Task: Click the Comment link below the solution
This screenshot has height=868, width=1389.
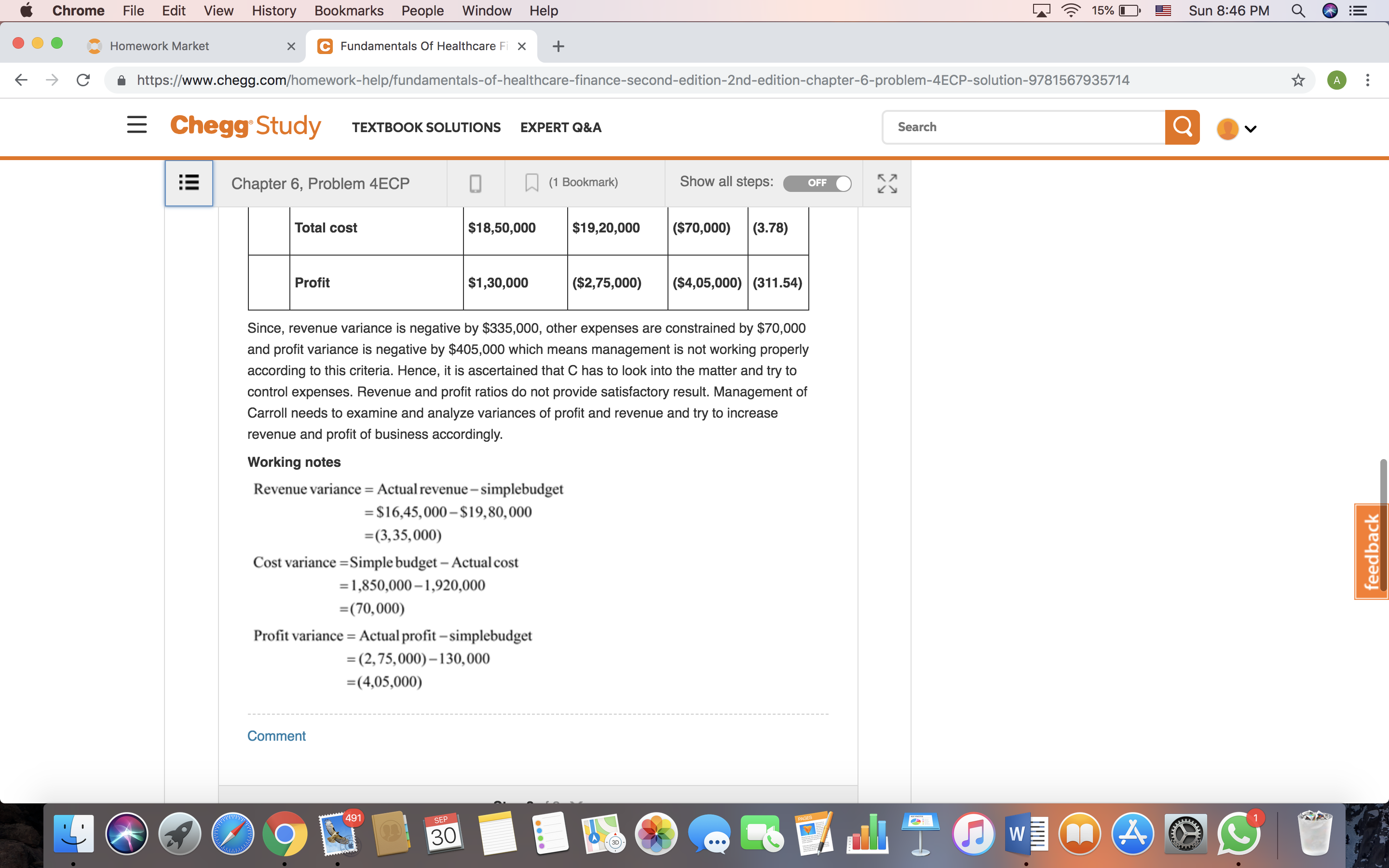Action: click(x=276, y=735)
